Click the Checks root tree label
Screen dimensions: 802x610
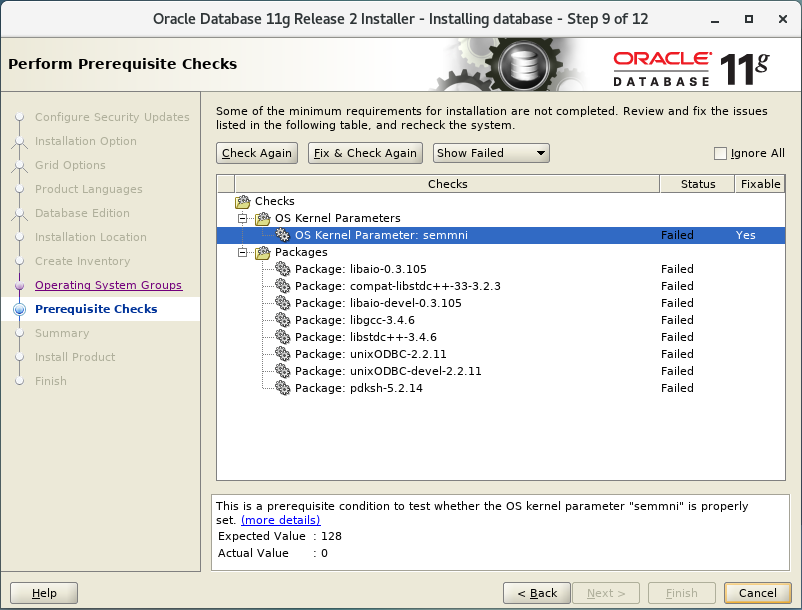pos(275,201)
